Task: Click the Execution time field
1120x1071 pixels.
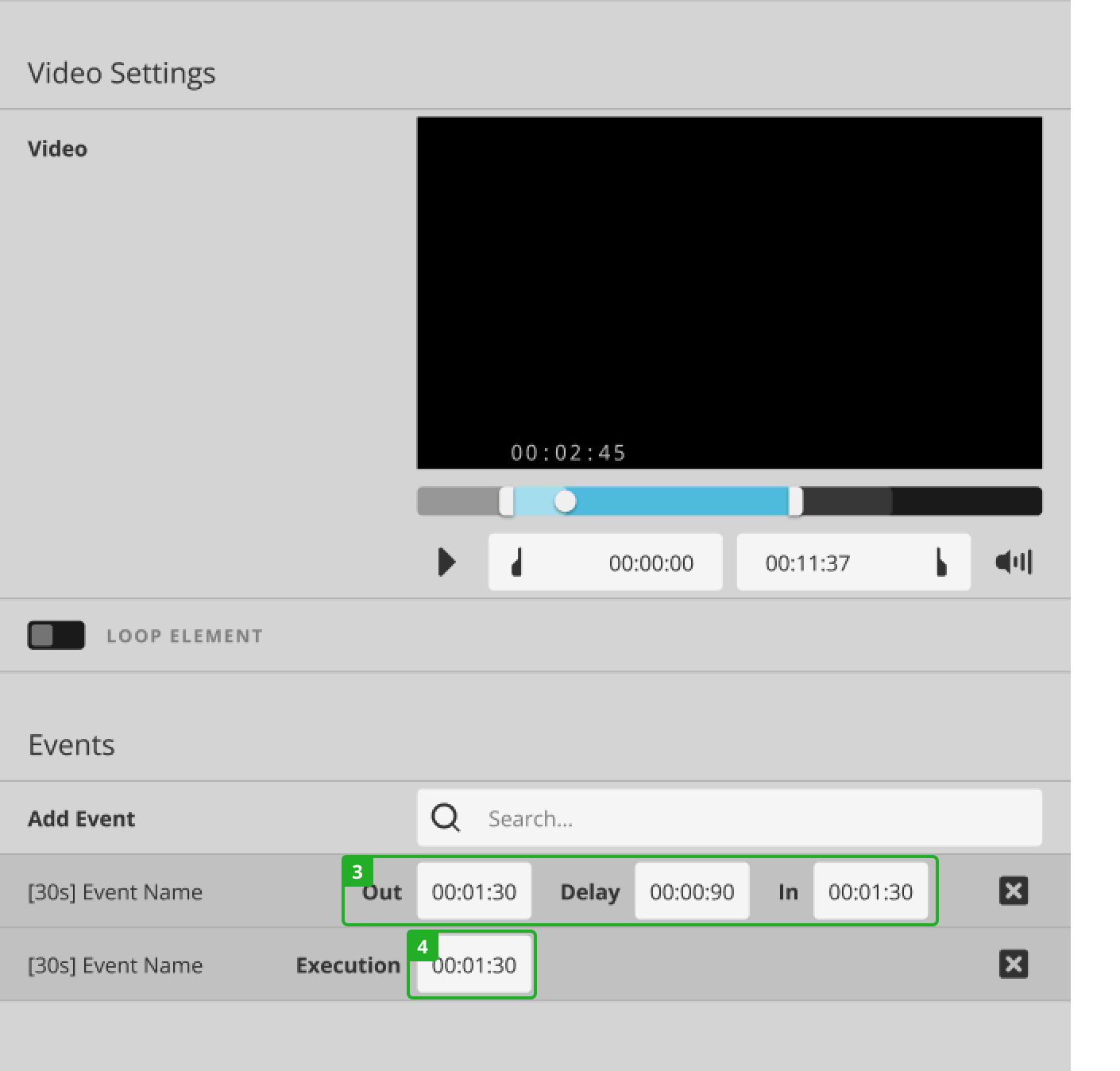Action: click(x=474, y=965)
